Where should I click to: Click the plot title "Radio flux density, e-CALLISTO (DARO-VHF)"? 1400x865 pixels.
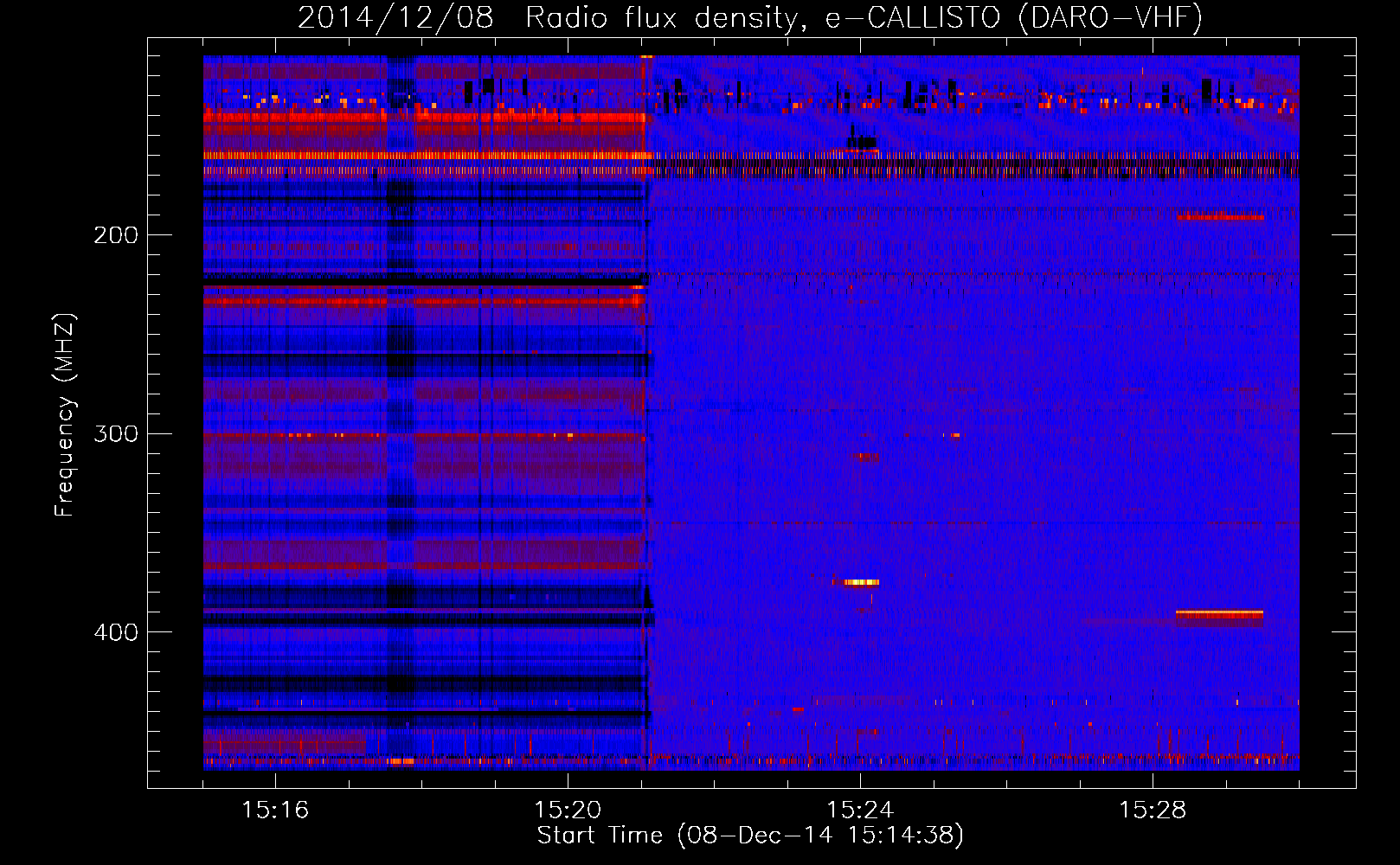pos(864,17)
